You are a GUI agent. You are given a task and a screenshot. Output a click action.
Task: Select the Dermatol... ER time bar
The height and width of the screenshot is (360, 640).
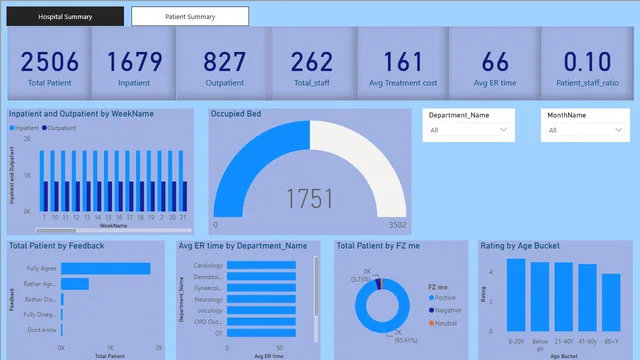261,277
